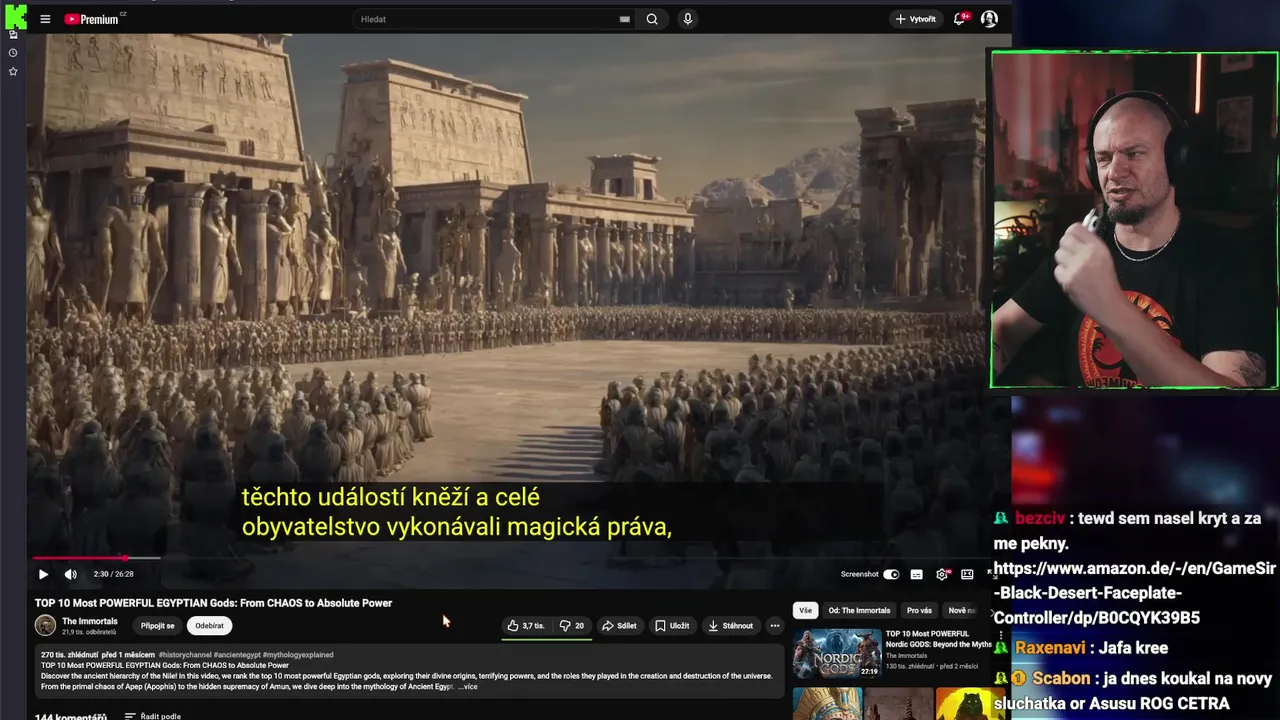
Task: Switch to theater mode player icon
Action: [967, 574]
